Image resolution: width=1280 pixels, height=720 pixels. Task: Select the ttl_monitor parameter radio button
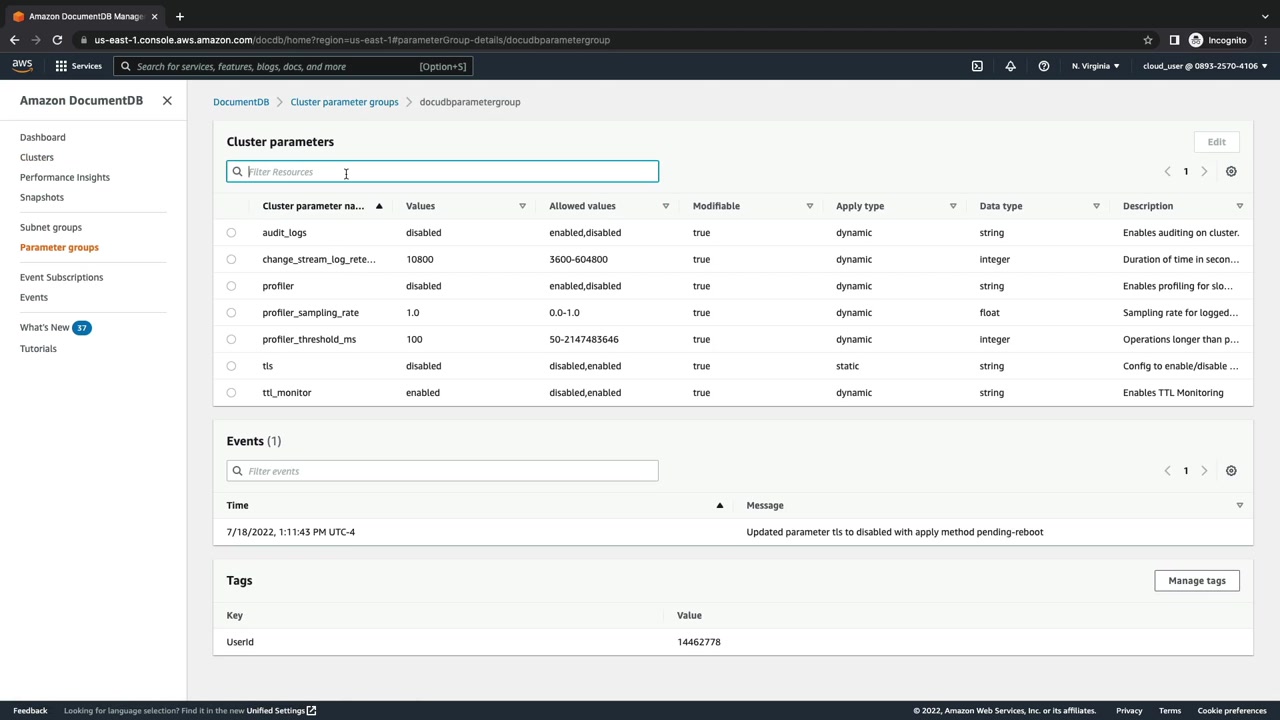point(231,393)
